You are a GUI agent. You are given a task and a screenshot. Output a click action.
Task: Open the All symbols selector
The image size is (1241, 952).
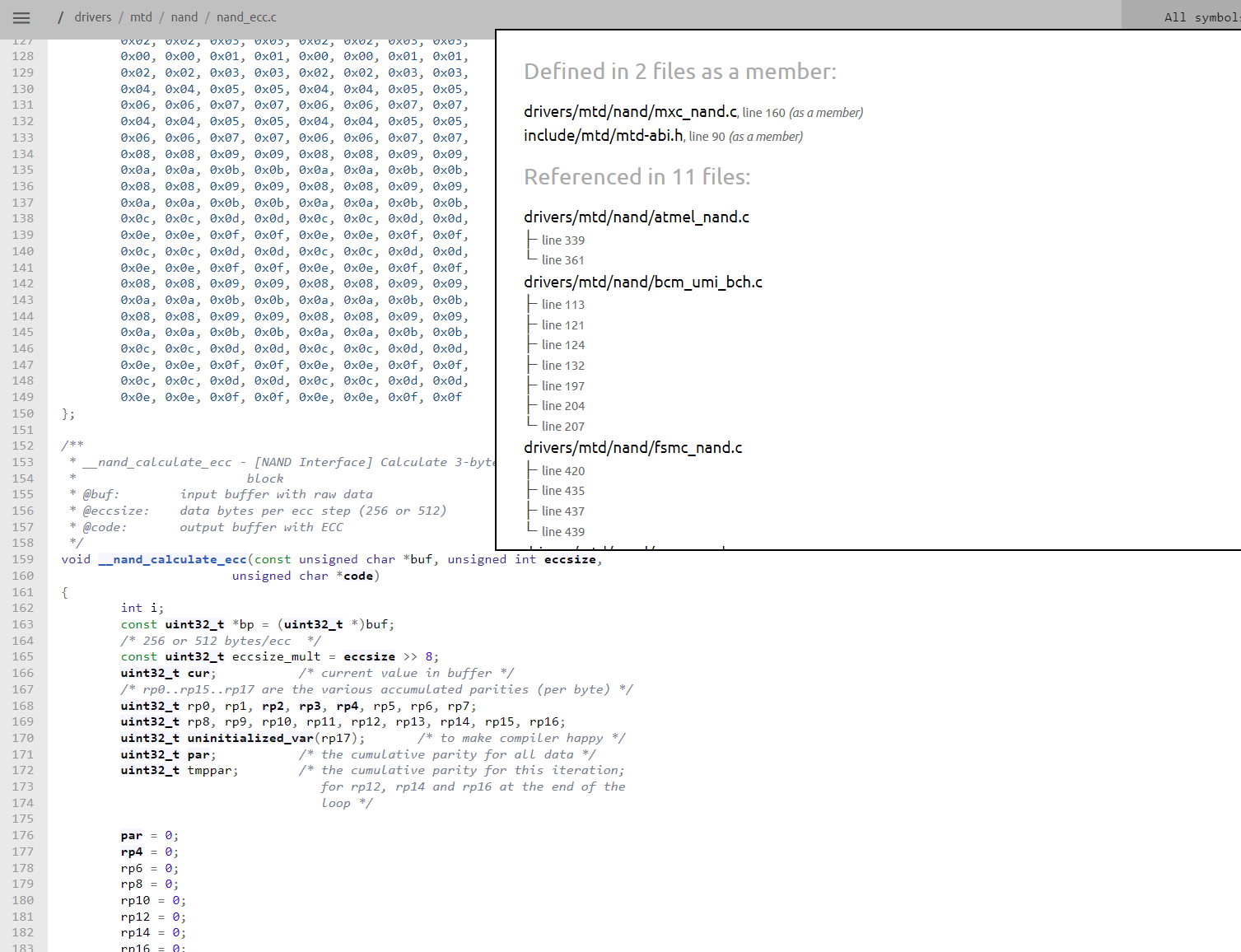[1201, 17]
